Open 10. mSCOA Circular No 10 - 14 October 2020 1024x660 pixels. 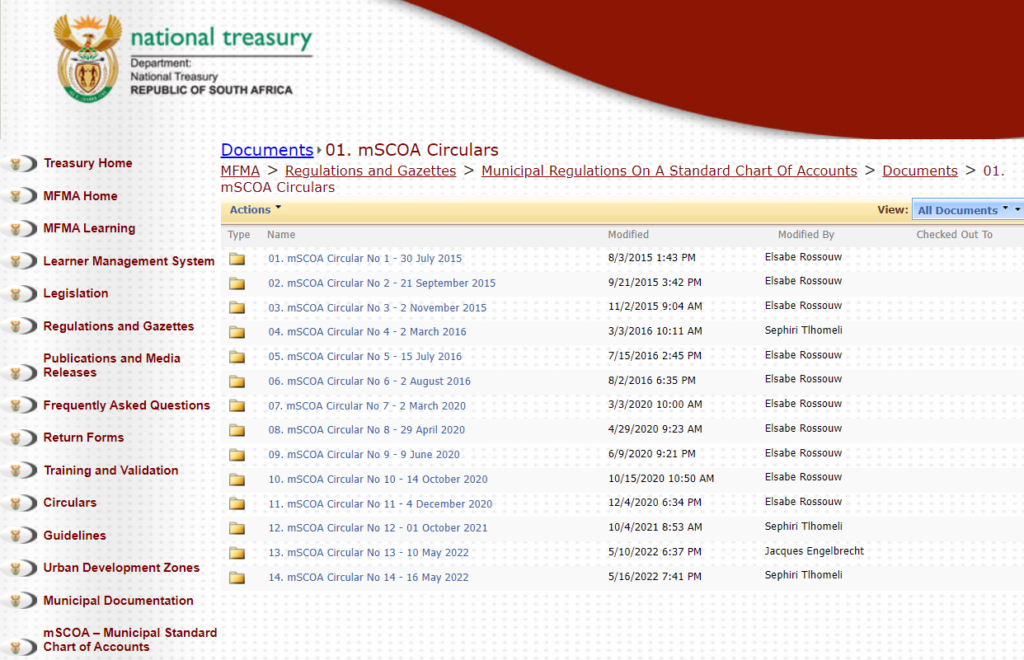(x=377, y=480)
